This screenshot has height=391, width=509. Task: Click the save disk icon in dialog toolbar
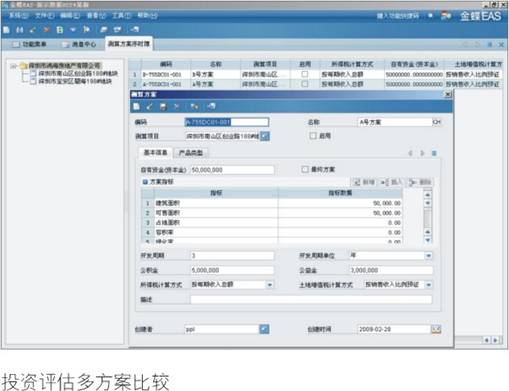click(163, 107)
